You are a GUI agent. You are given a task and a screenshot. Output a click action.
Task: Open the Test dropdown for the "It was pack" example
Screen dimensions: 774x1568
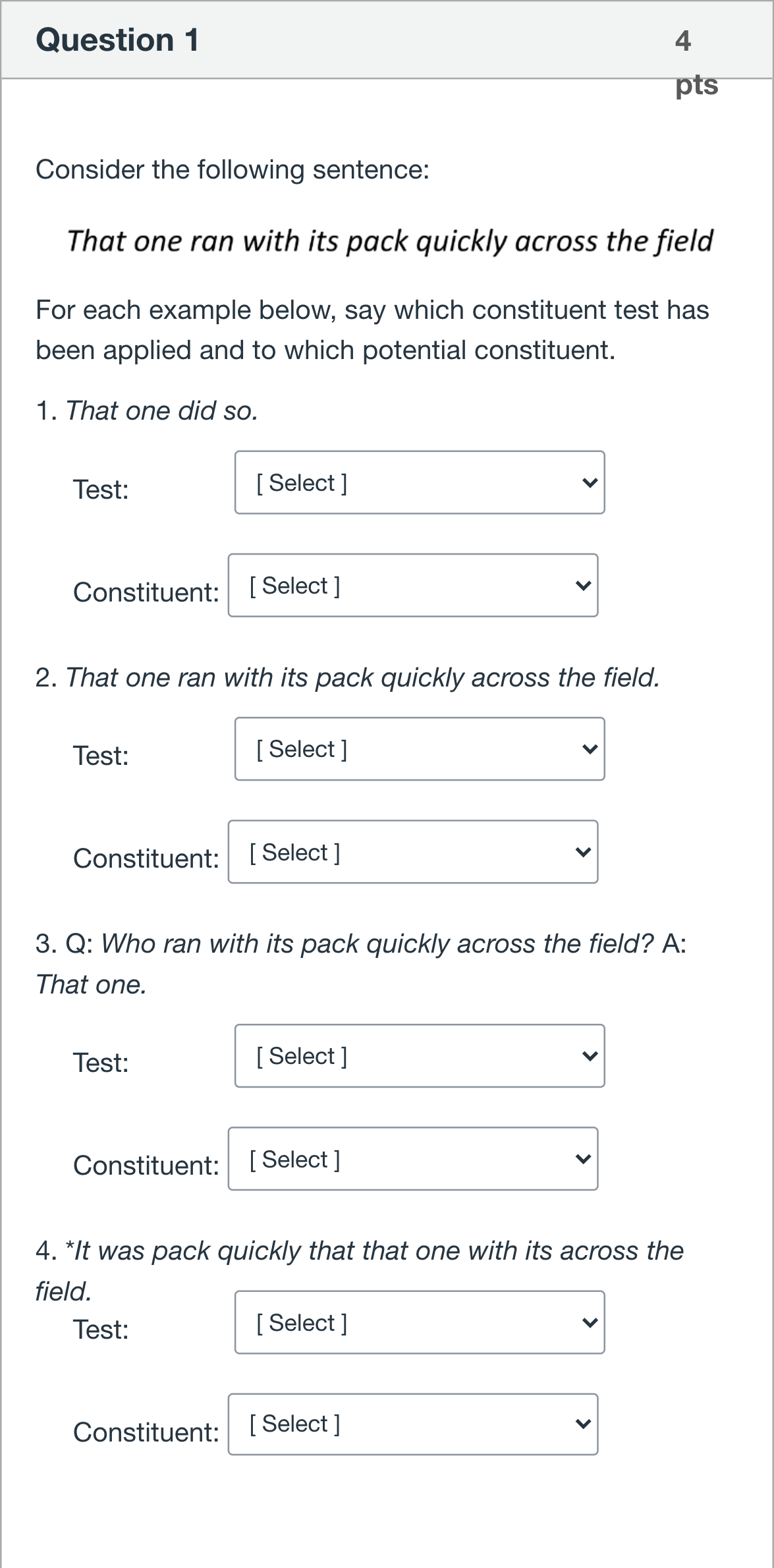[420, 1322]
